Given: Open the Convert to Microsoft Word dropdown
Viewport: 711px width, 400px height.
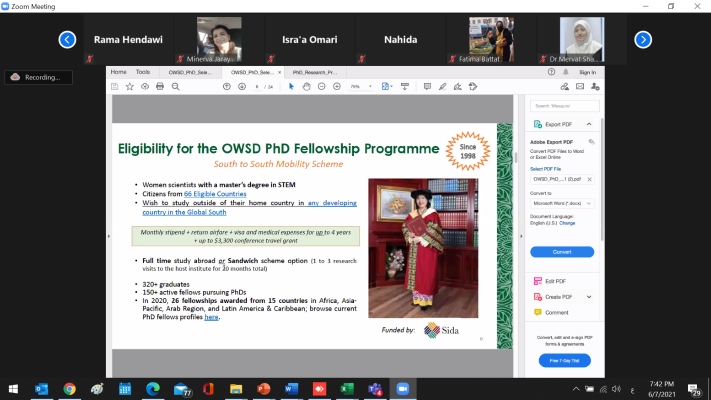Looking at the screenshot, I should 562,202.
